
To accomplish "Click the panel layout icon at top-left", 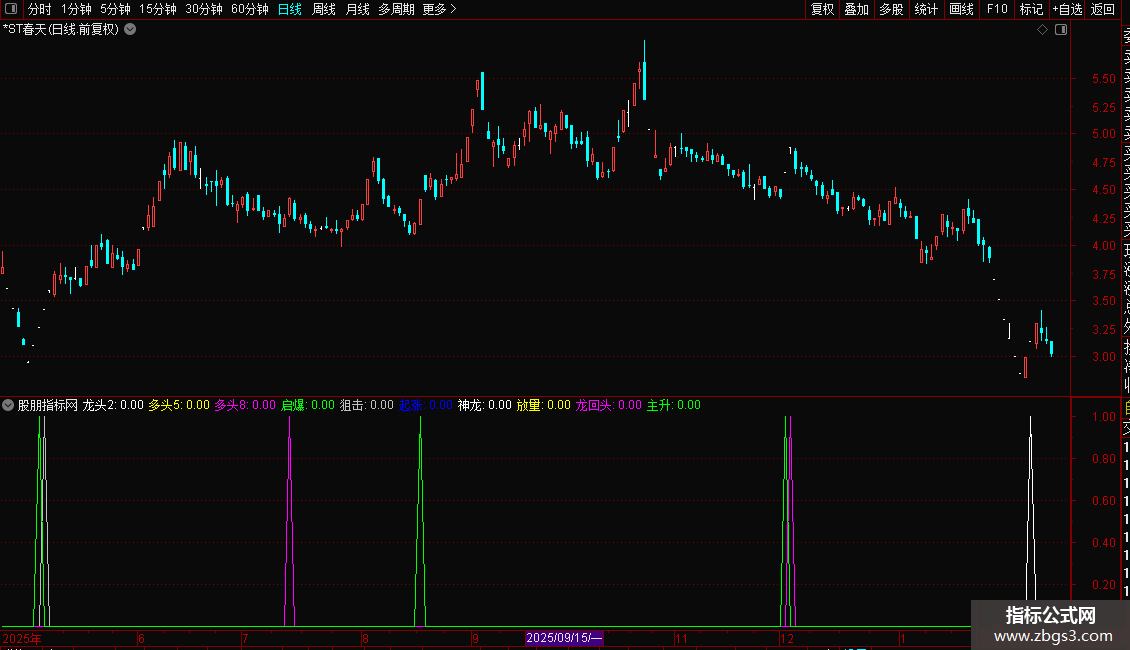I will (x=11, y=9).
